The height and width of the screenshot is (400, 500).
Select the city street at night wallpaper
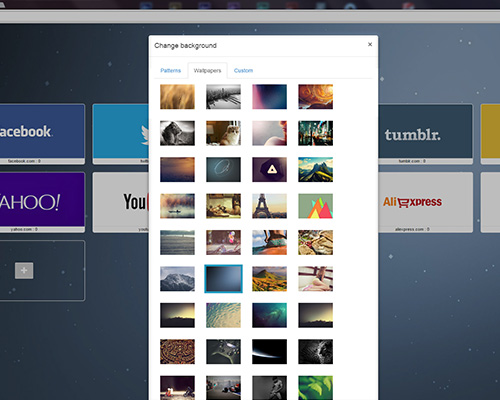[315, 133]
